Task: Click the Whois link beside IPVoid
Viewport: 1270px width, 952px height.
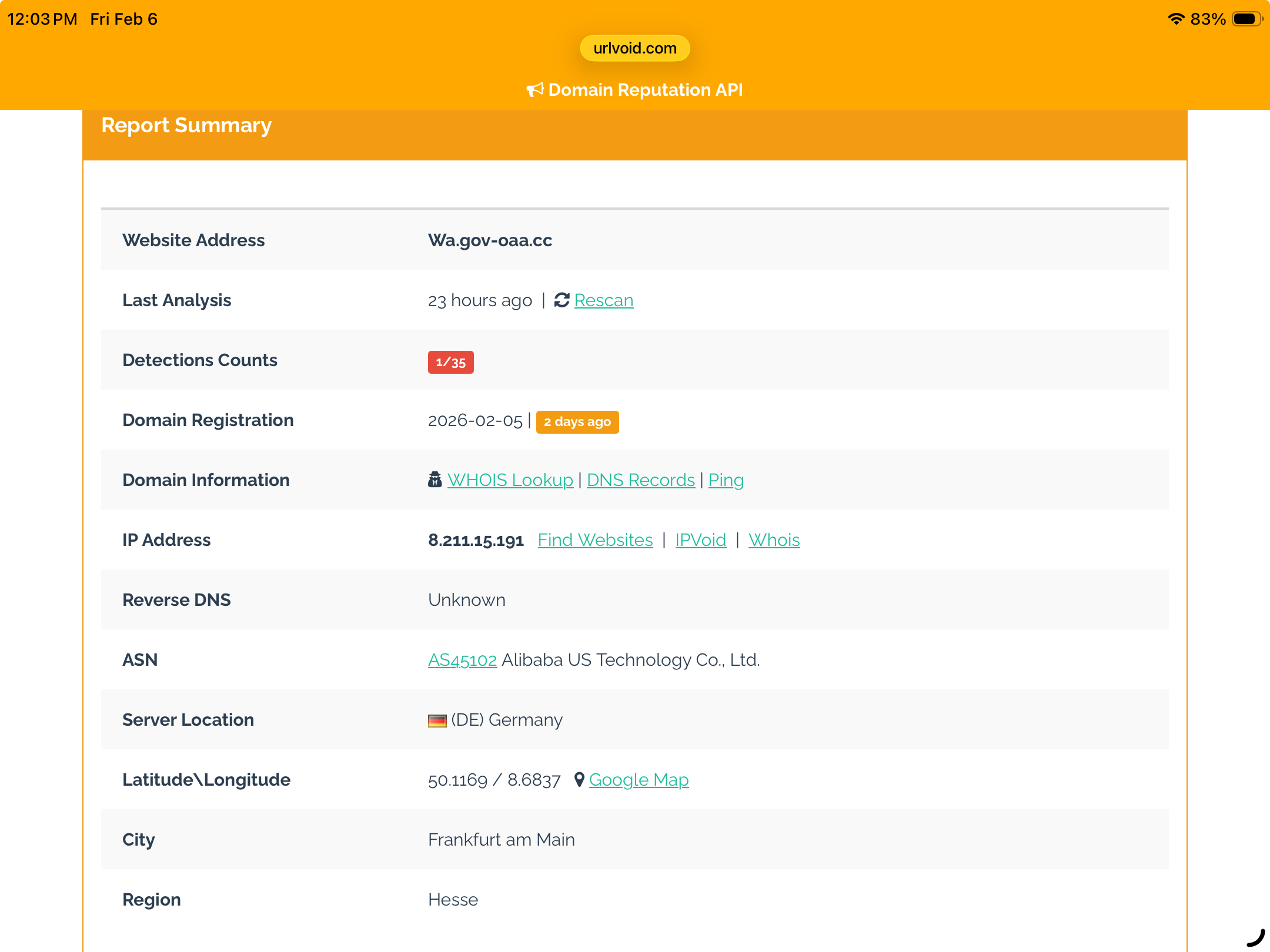Action: (x=774, y=540)
